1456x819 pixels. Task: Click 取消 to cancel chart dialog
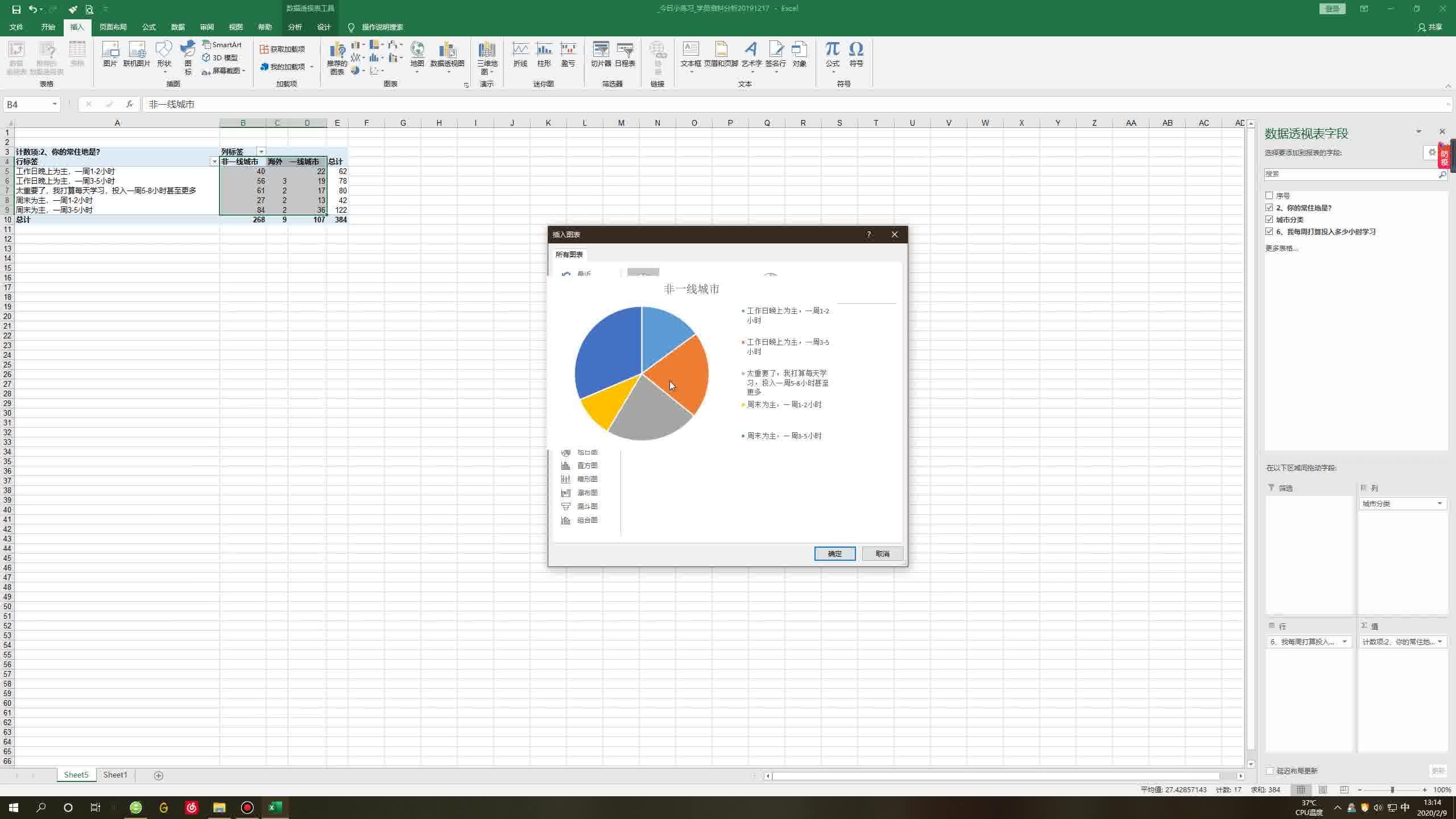coord(882,553)
